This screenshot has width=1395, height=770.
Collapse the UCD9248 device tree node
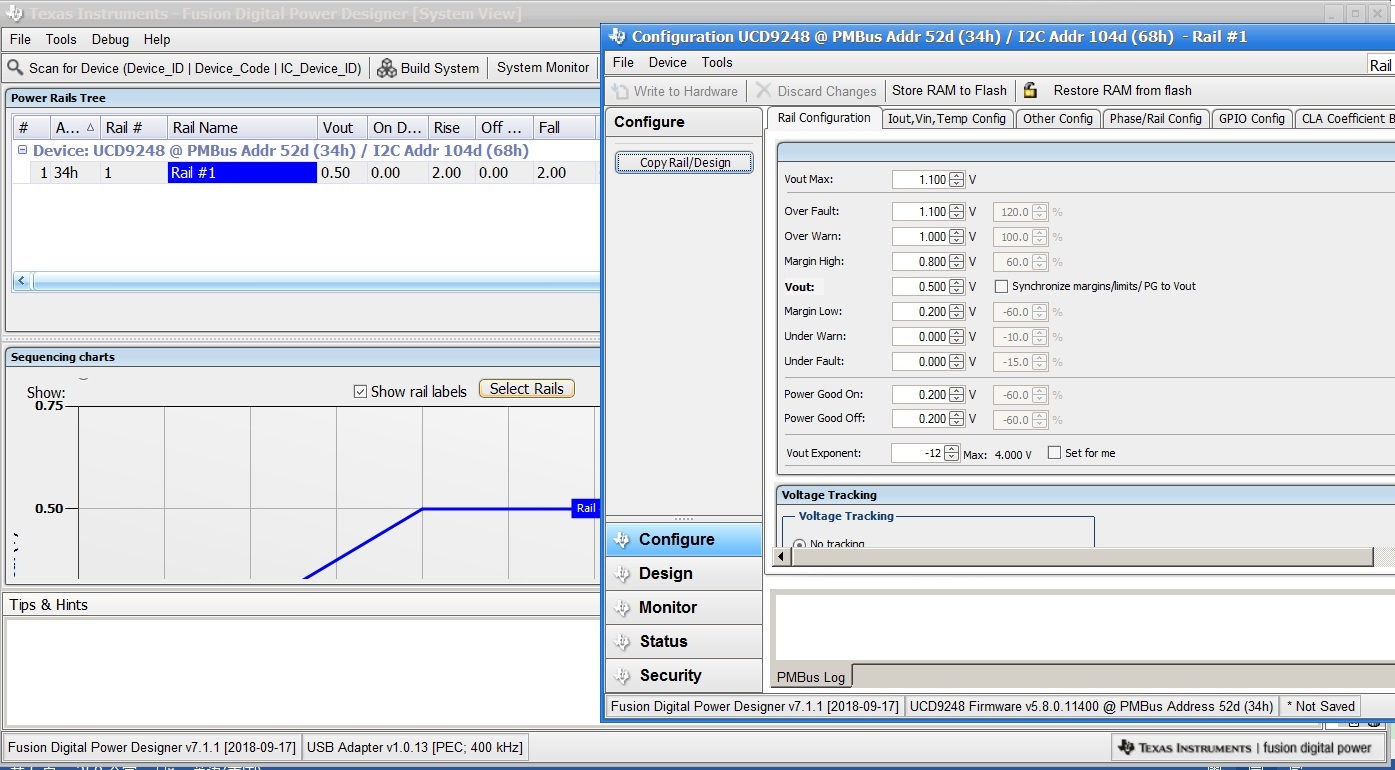tap(23, 150)
